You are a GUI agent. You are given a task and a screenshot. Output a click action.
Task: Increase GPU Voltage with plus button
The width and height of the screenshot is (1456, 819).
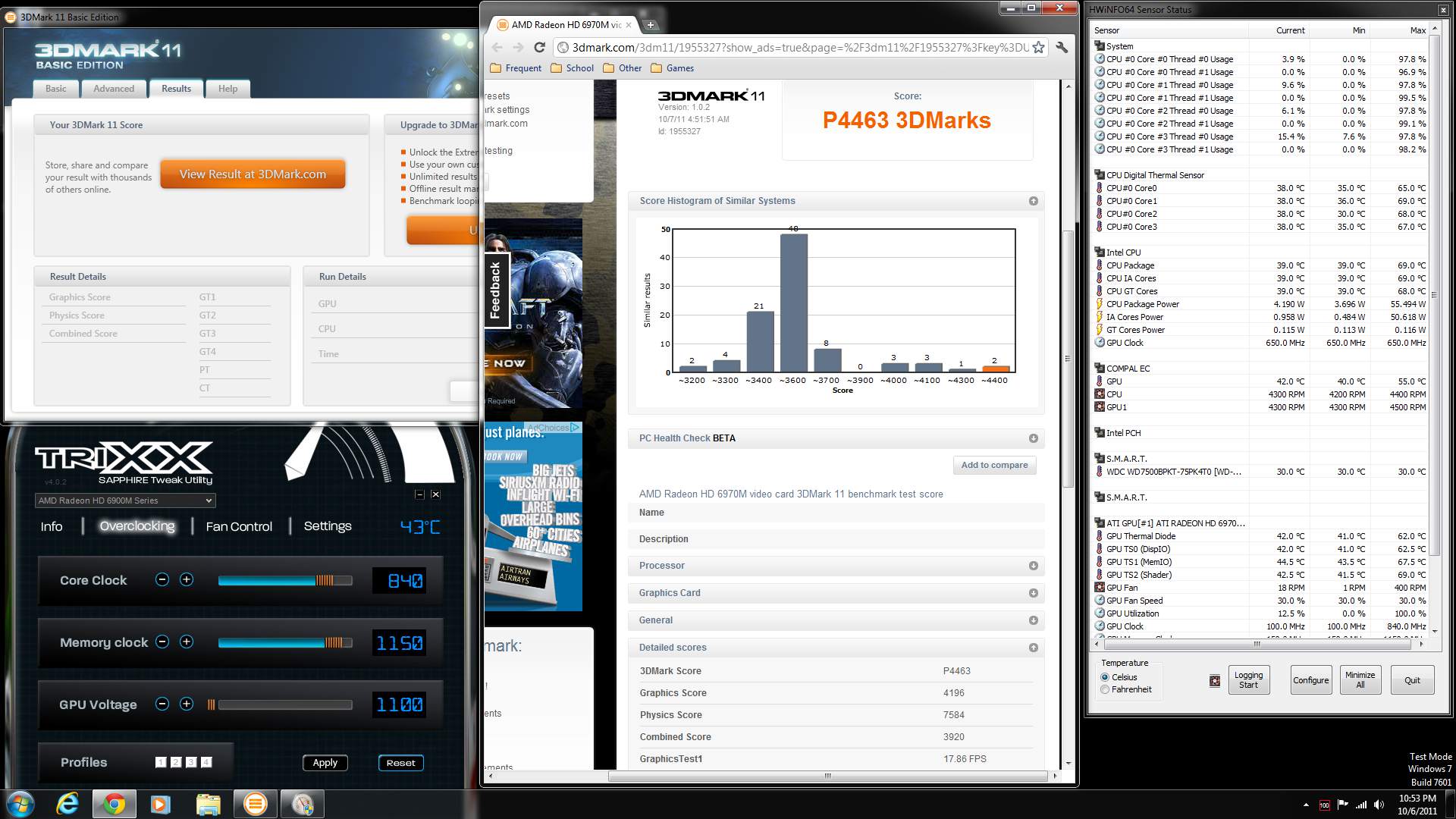(187, 704)
